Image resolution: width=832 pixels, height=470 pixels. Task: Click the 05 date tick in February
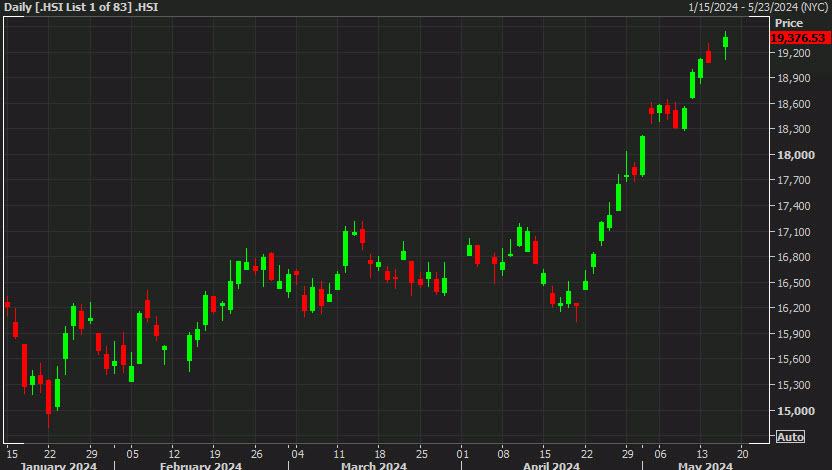click(133, 454)
